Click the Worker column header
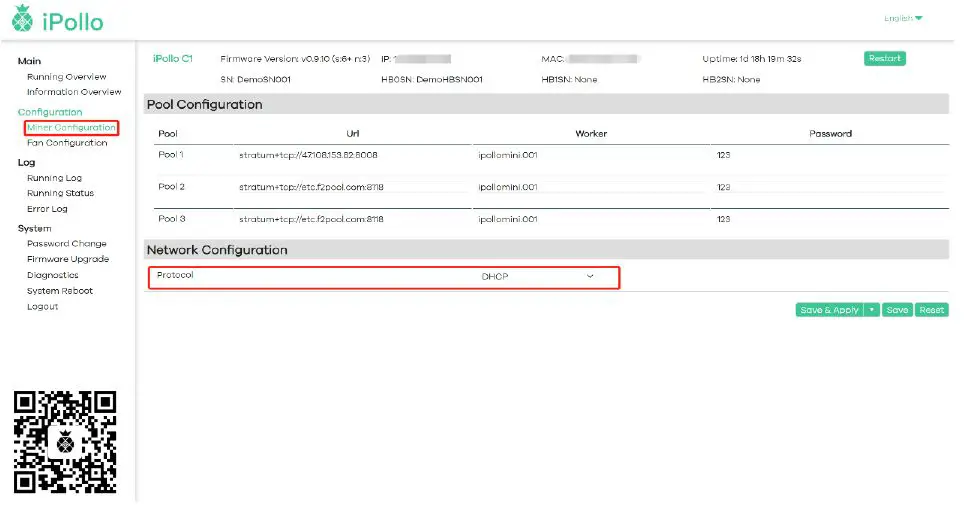This screenshot has width=967, height=514. (x=591, y=134)
